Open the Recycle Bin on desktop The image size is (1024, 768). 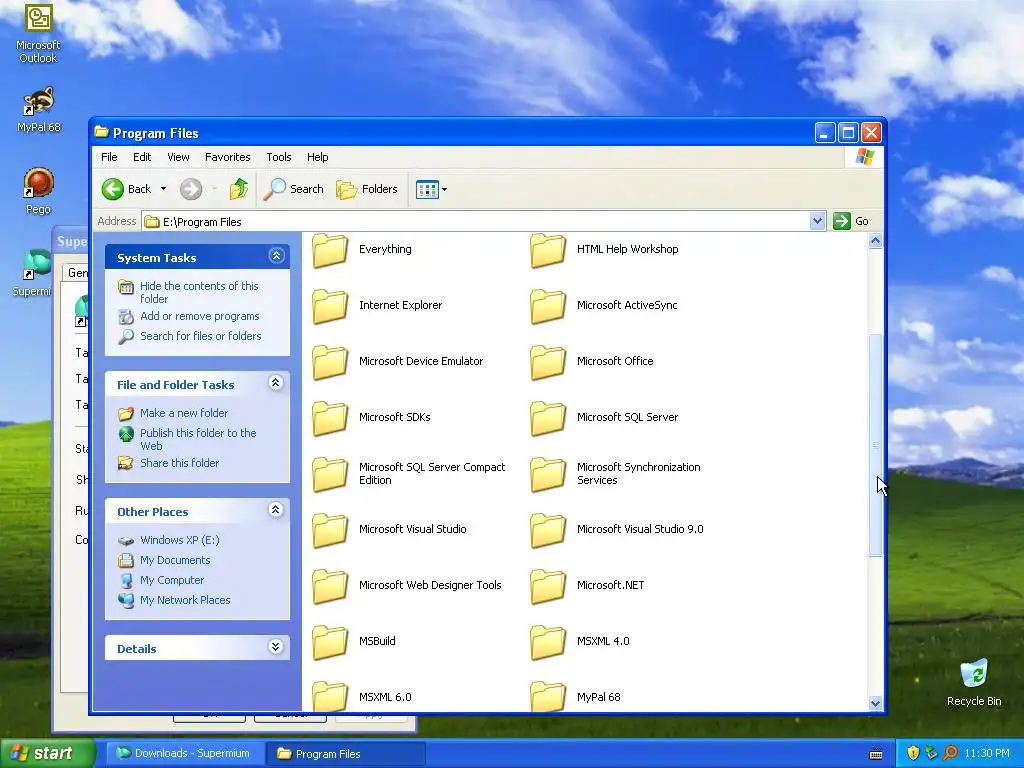click(x=974, y=682)
